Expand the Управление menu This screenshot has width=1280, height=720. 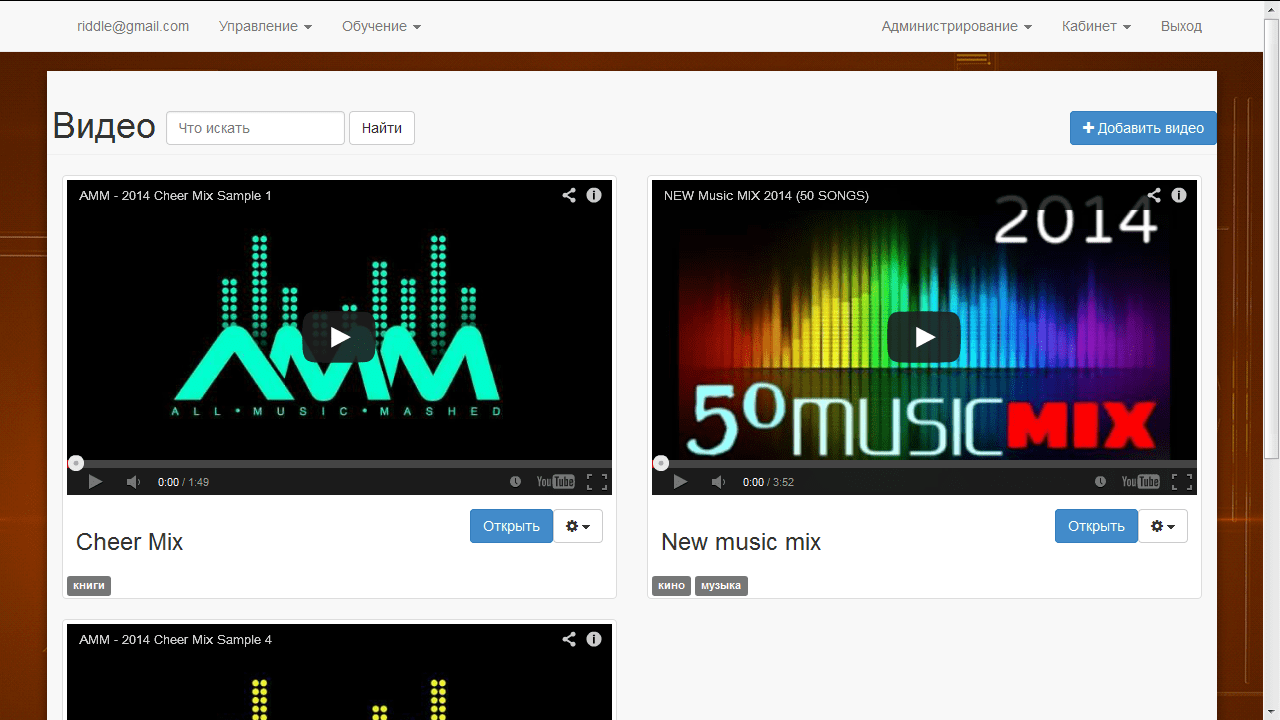coord(266,26)
